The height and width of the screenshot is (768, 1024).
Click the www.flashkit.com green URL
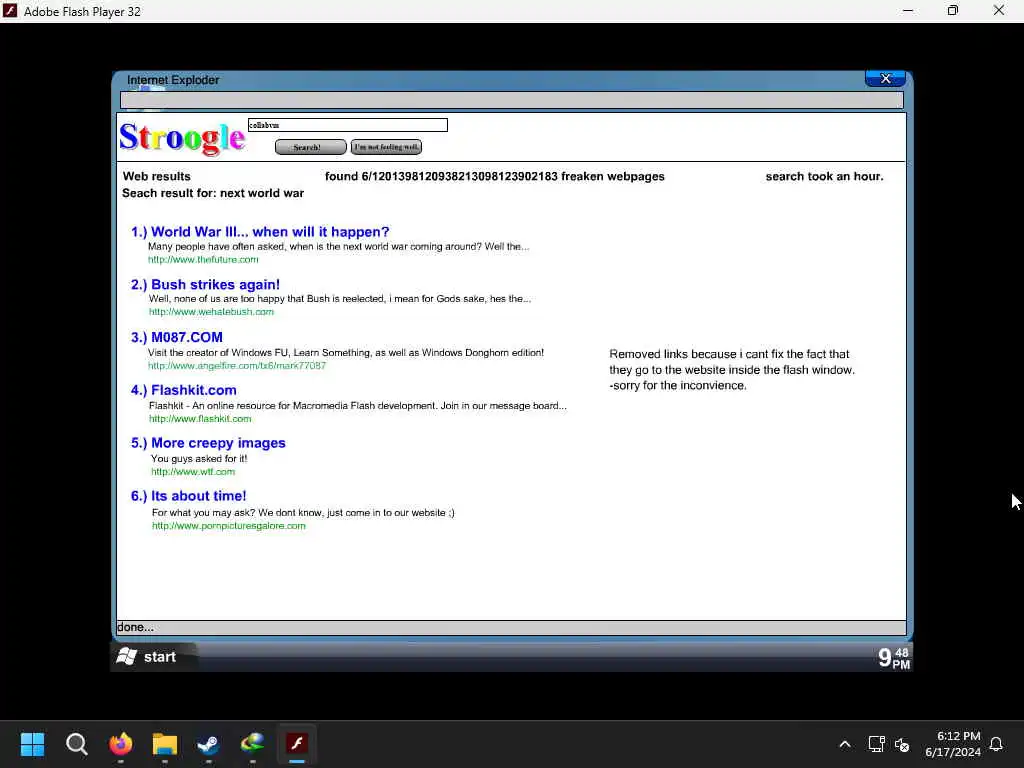tap(200, 419)
